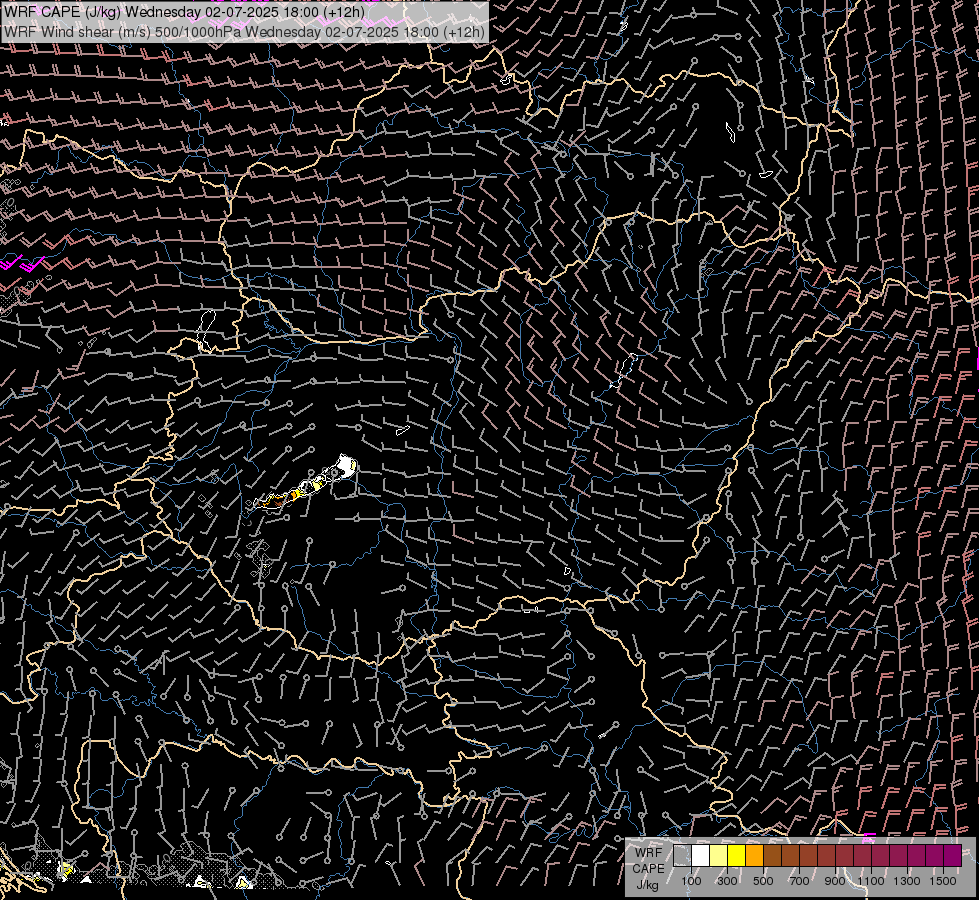The height and width of the screenshot is (900, 979).
Task: Select the white CAPE legend swatch
Action: point(701,856)
